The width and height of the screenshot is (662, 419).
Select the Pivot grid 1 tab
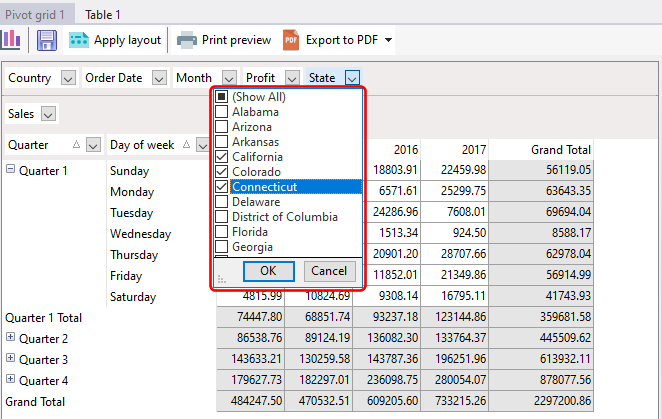[x=35, y=14]
